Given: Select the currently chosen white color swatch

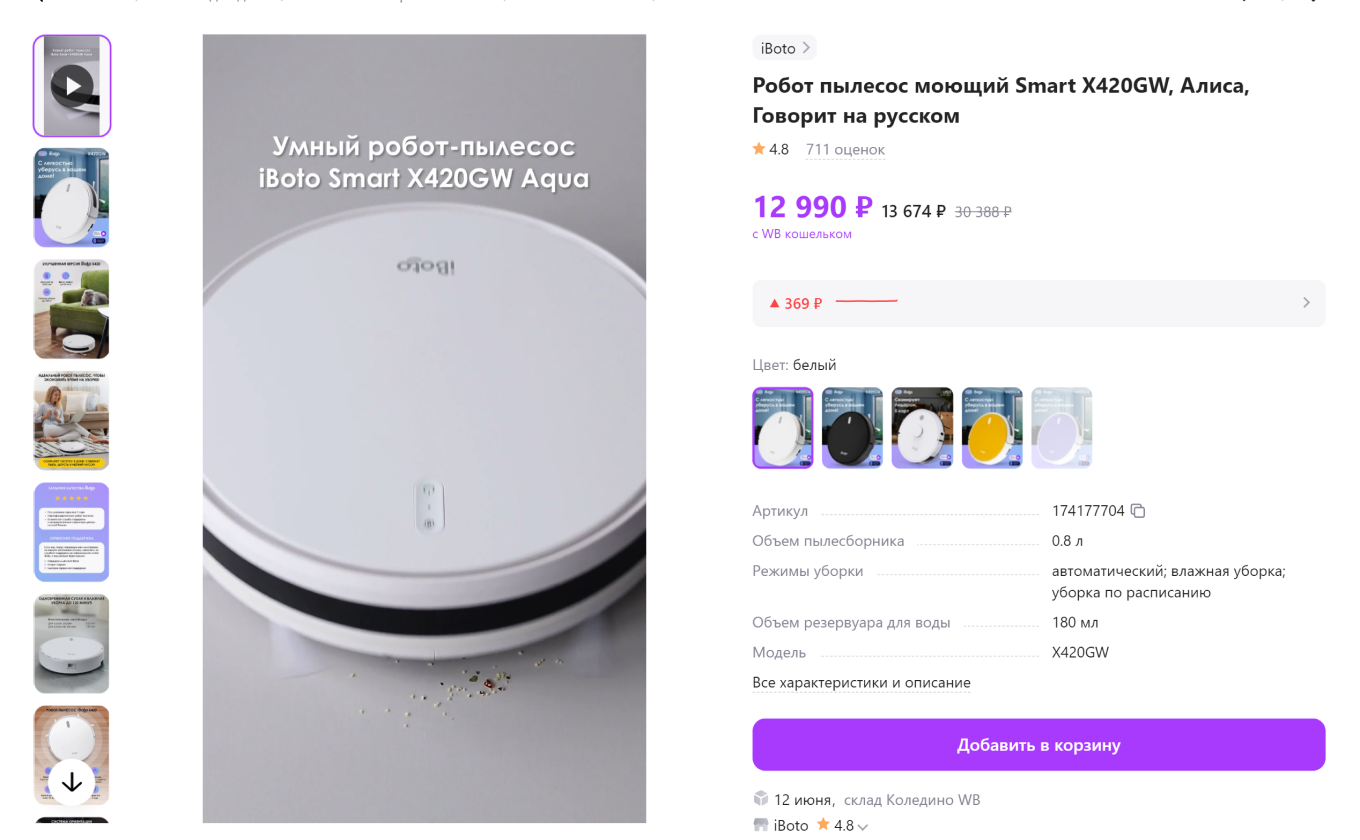Looking at the screenshot, I should tap(783, 428).
